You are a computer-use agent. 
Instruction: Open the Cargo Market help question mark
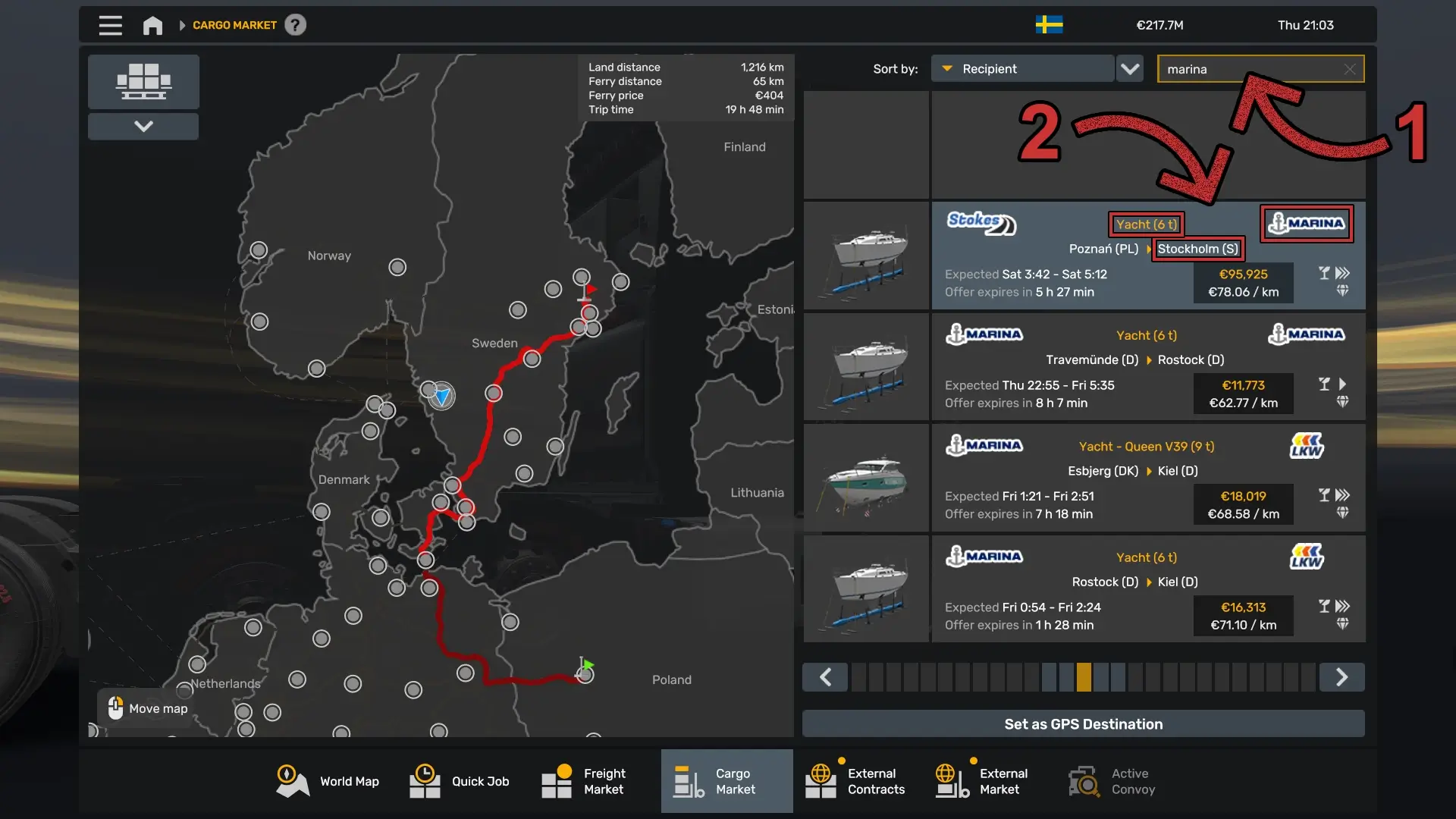click(295, 25)
